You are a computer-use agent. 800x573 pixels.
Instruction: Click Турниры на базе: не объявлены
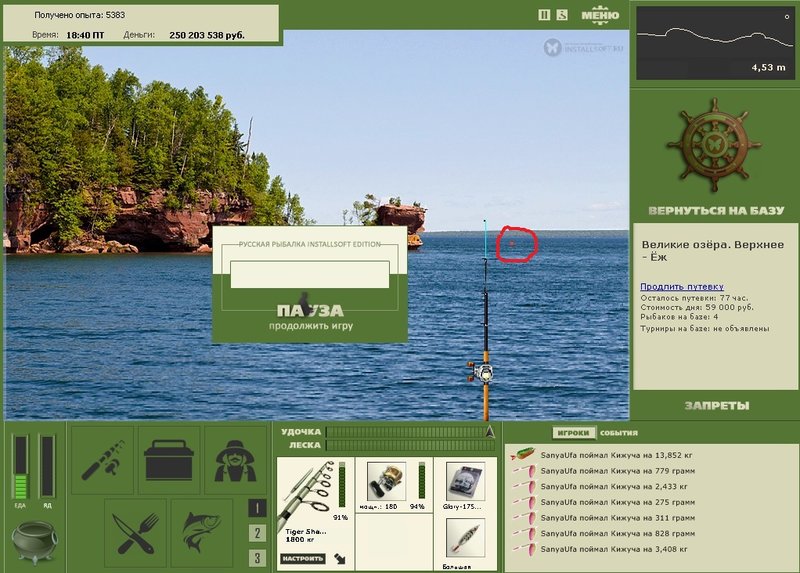point(704,329)
